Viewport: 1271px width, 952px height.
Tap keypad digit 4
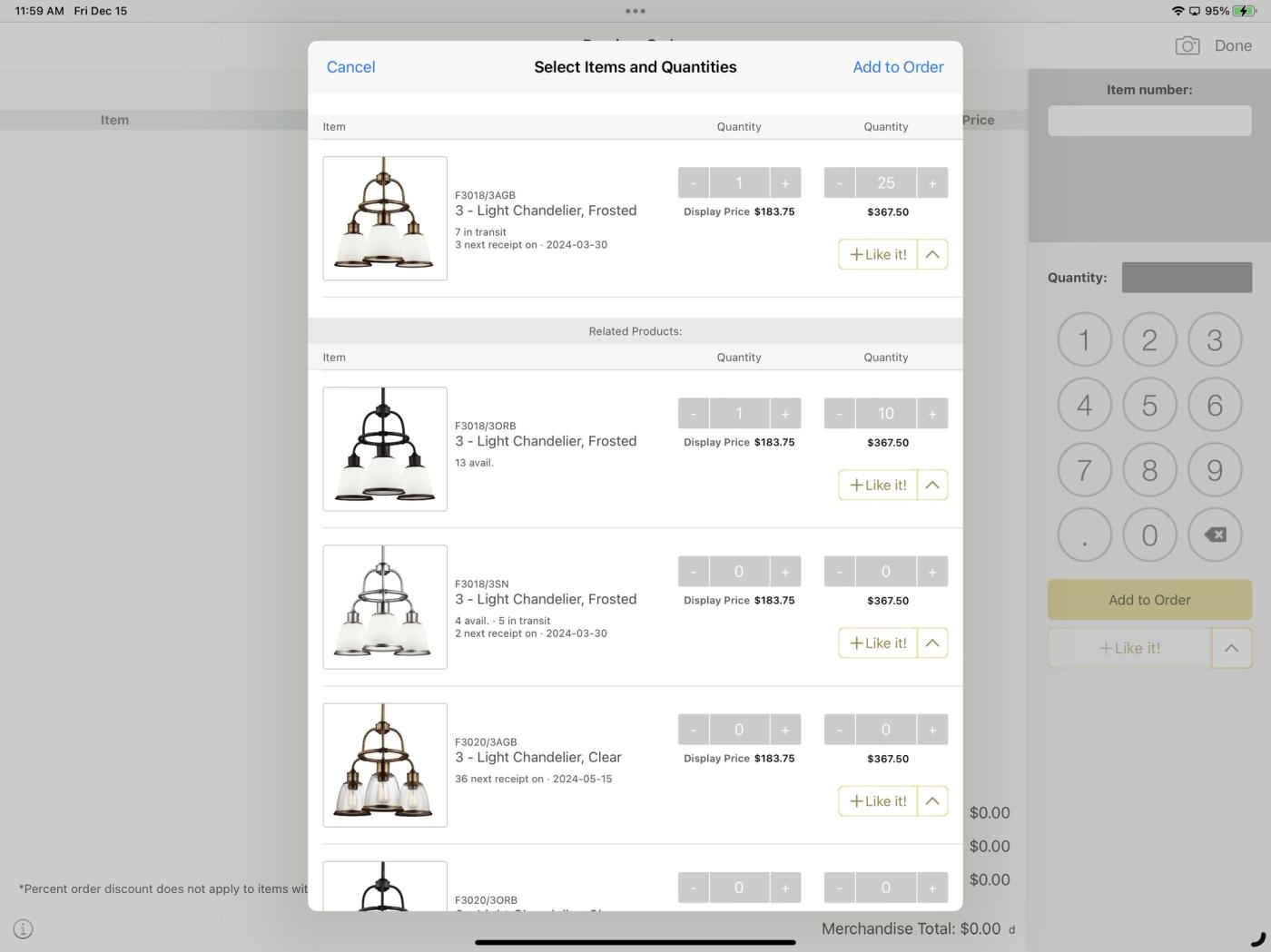point(1084,405)
